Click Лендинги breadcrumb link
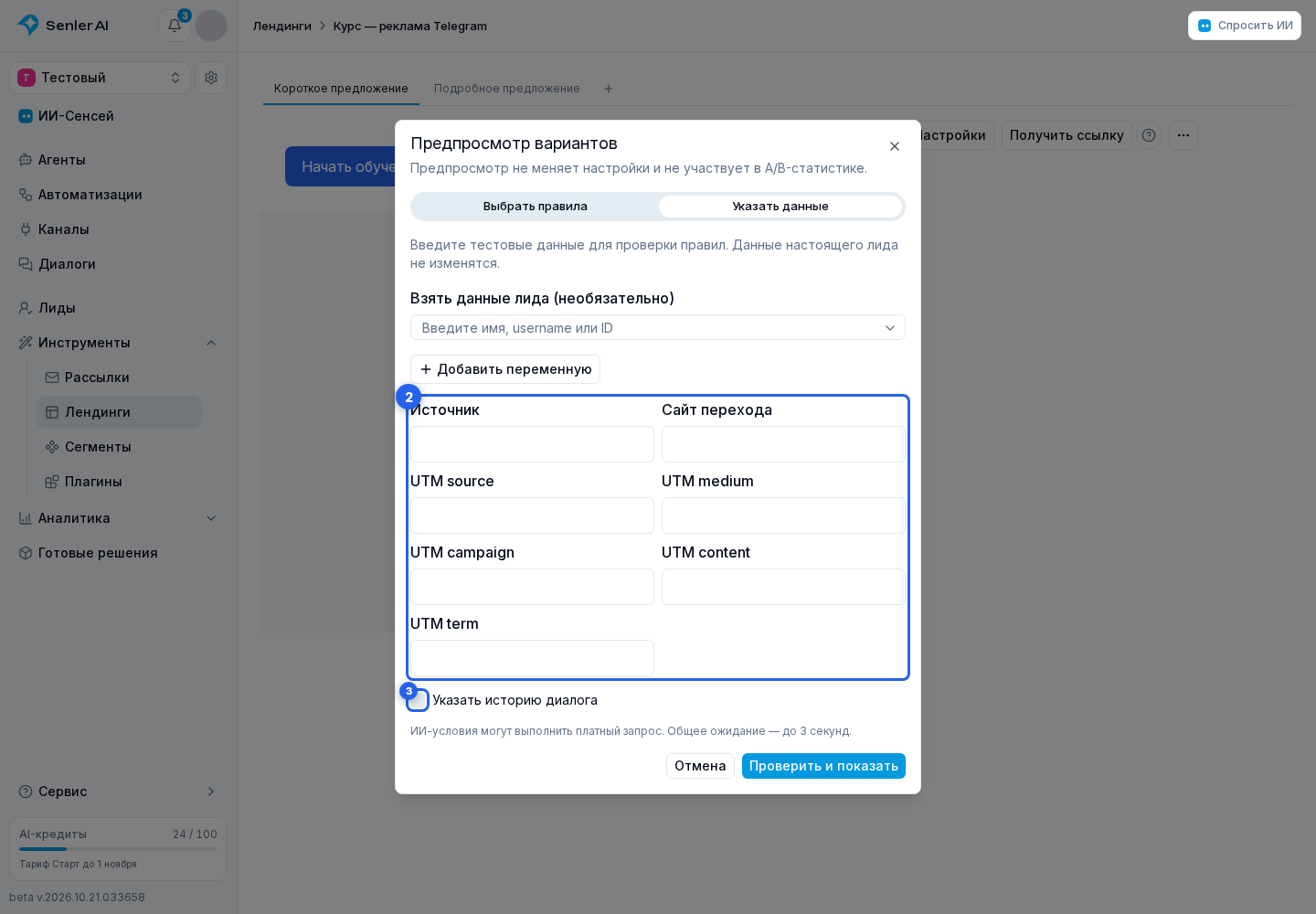Image resolution: width=1316 pixels, height=914 pixels. (x=282, y=26)
